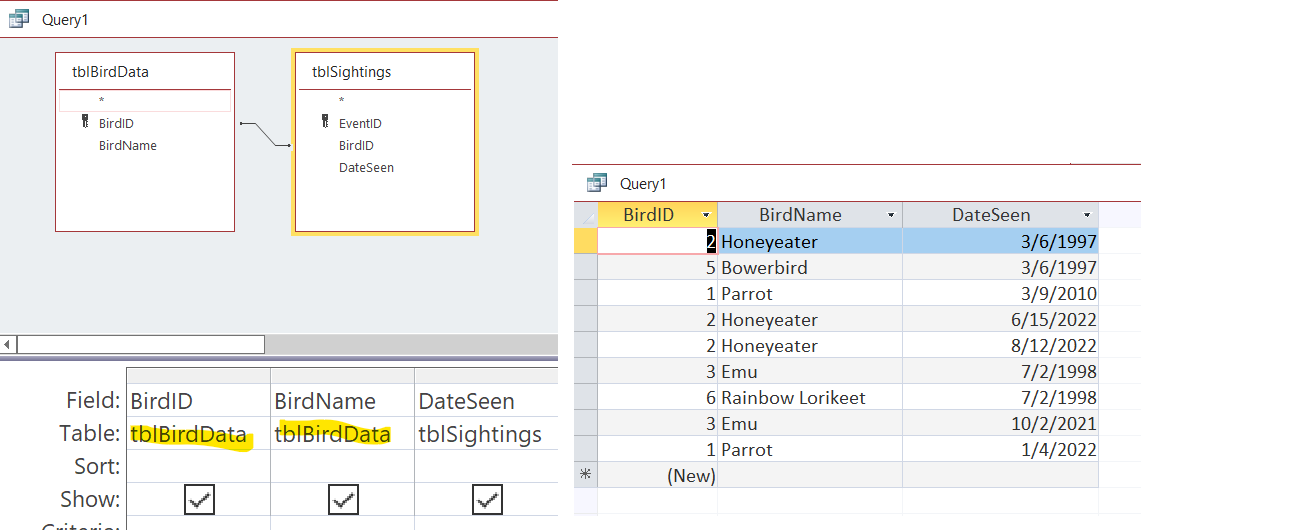Click primary key icon beside EventID
Screen dimensions: 1315x530
point(325,123)
